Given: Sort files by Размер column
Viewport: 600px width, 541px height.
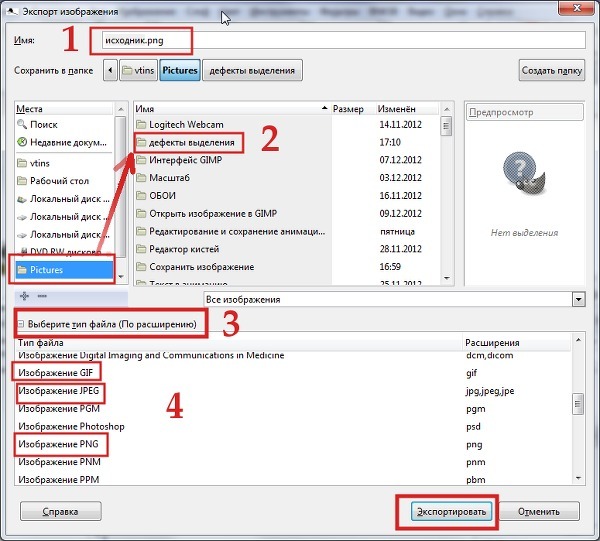Looking at the screenshot, I should [x=353, y=109].
